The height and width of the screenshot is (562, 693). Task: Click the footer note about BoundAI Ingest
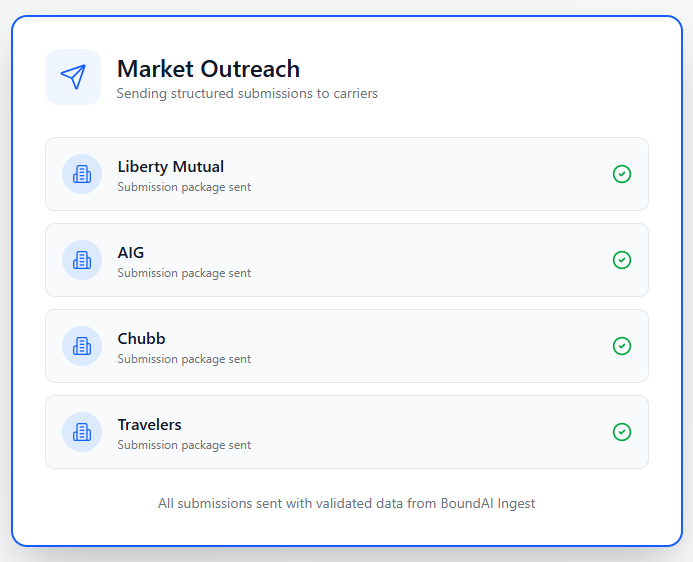click(346, 503)
